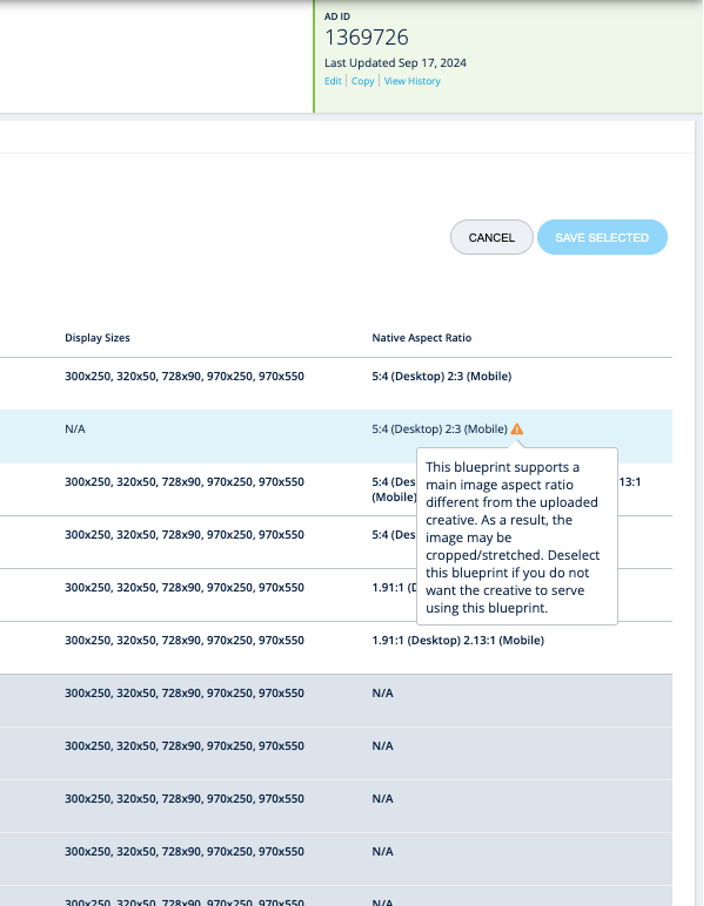This screenshot has height=906, width=704.
Task: Click the display sizes in the first row
Action: point(184,377)
